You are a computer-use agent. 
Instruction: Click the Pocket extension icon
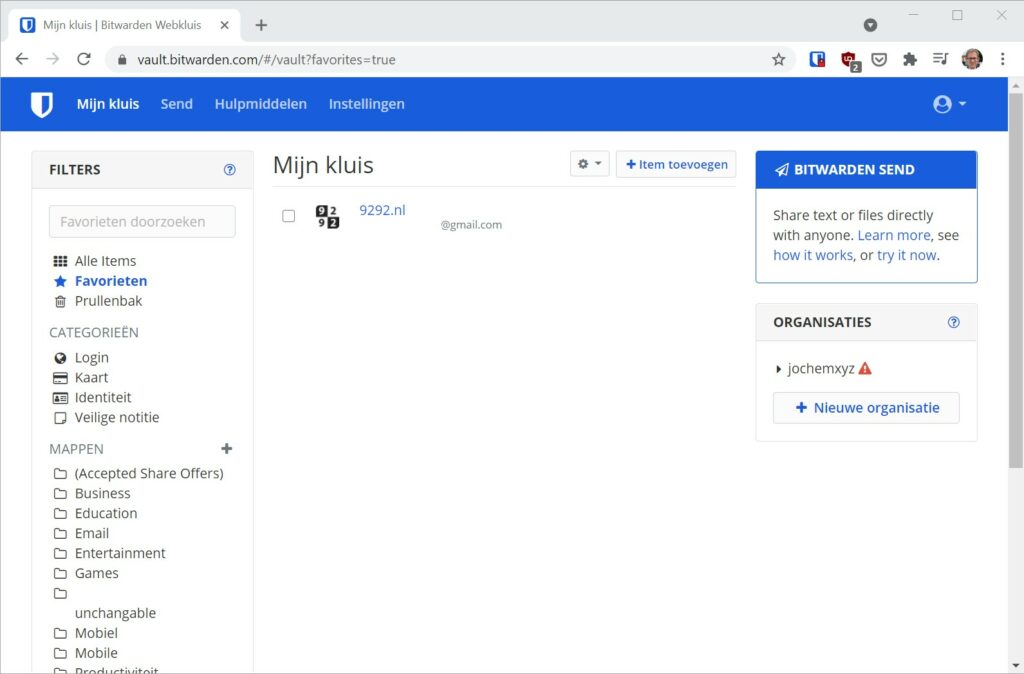click(x=879, y=59)
